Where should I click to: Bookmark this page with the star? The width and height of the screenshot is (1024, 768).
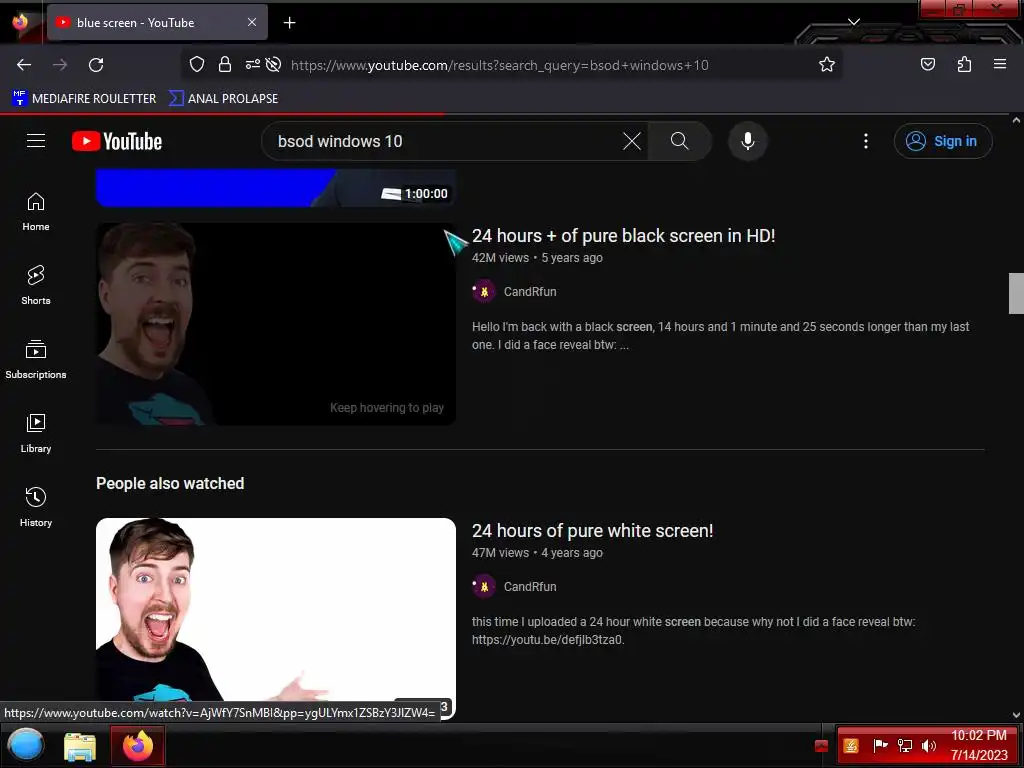click(827, 65)
